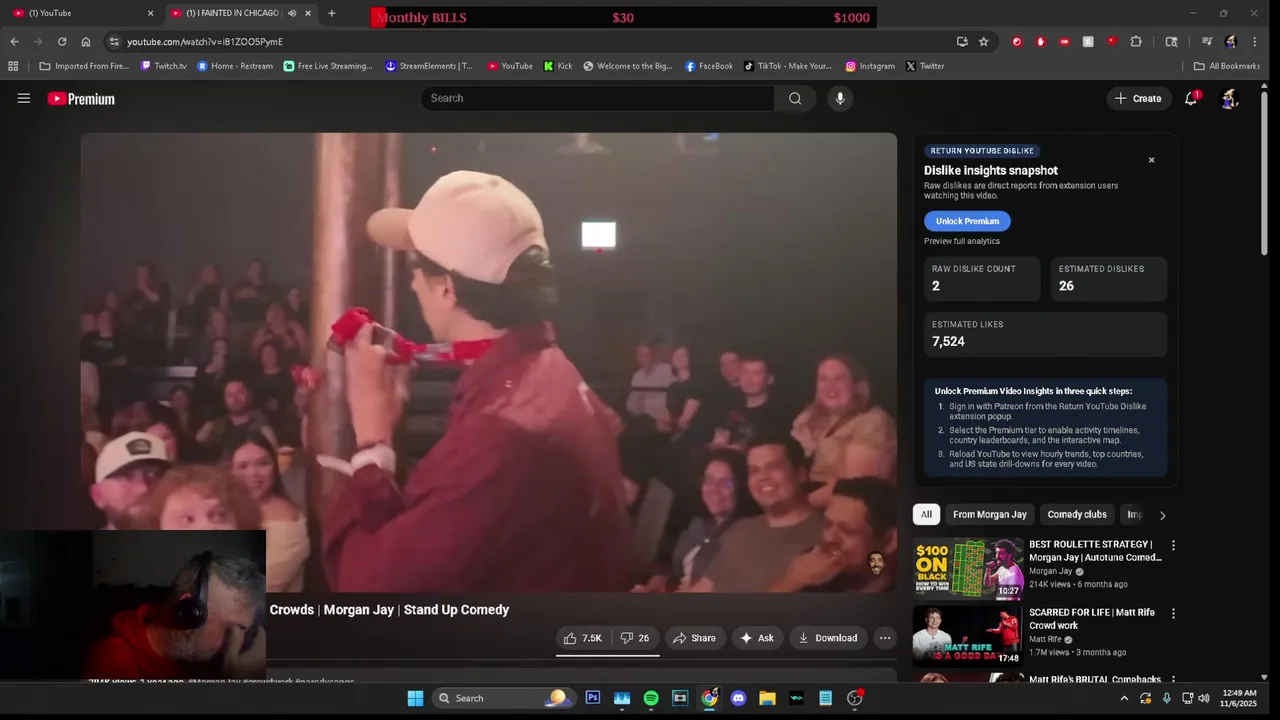1280x720 pixels.
Task: Open the Instagram bookmark
Action: coord(870,66)
